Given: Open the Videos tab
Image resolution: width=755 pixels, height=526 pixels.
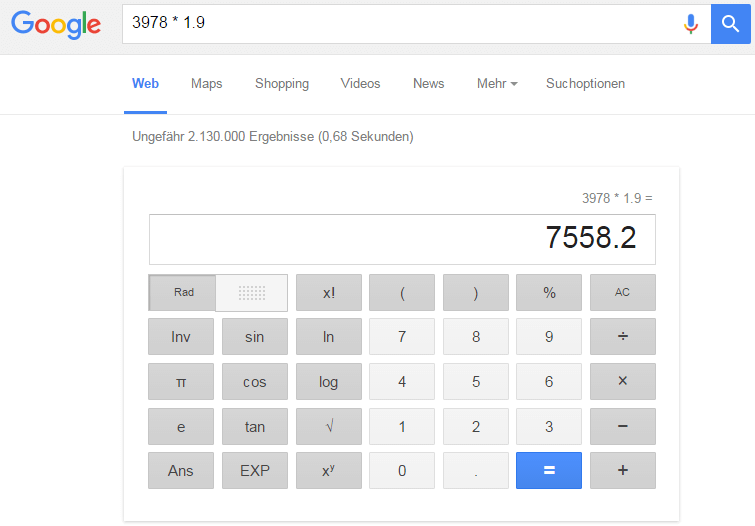Looking at the screenshot, I should click(360, 83).
